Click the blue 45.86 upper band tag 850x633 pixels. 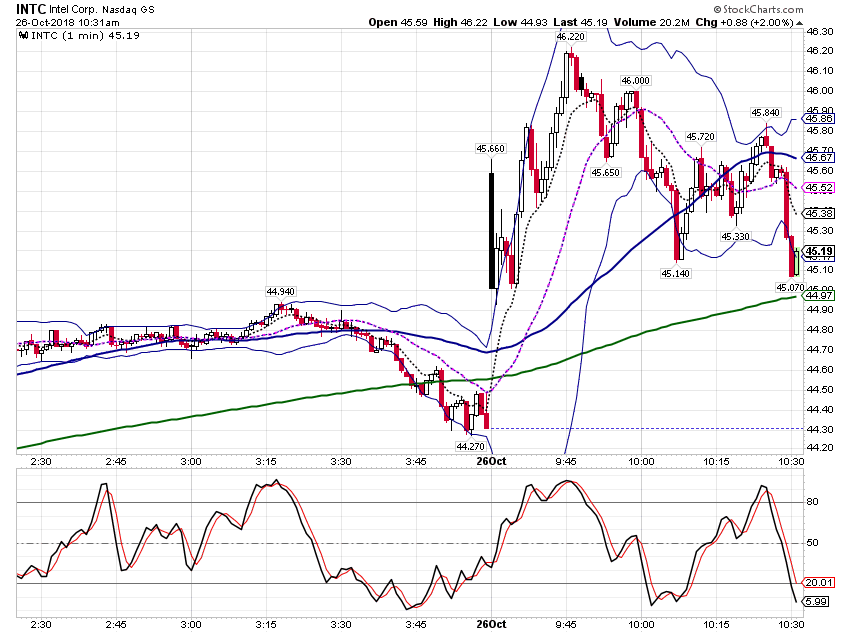pyautogui.click(x=819, y=119)
